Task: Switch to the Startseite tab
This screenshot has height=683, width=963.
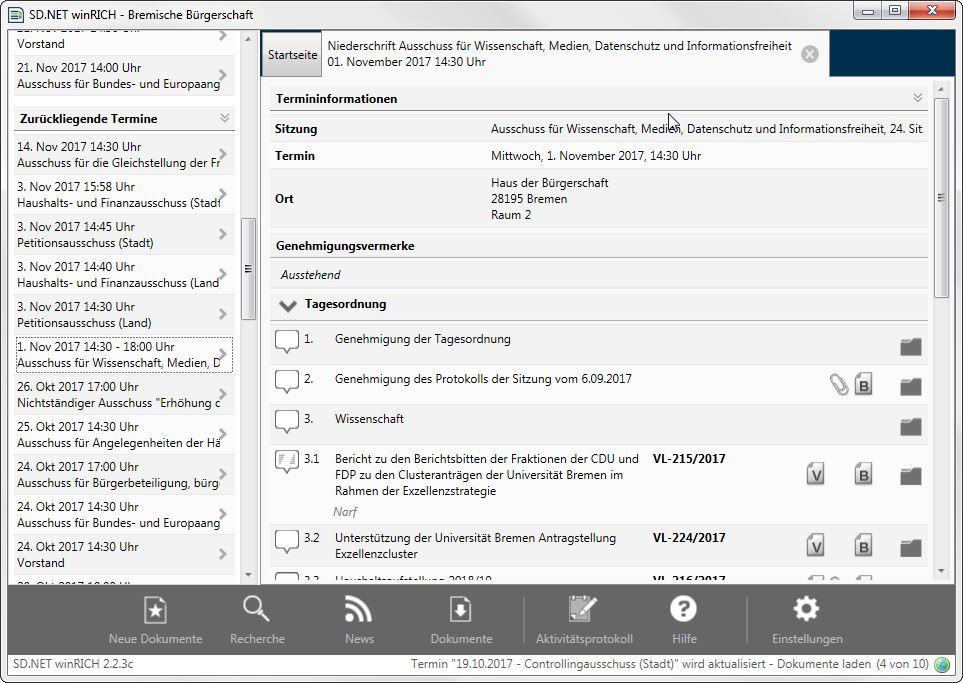Action: (291, 56)
